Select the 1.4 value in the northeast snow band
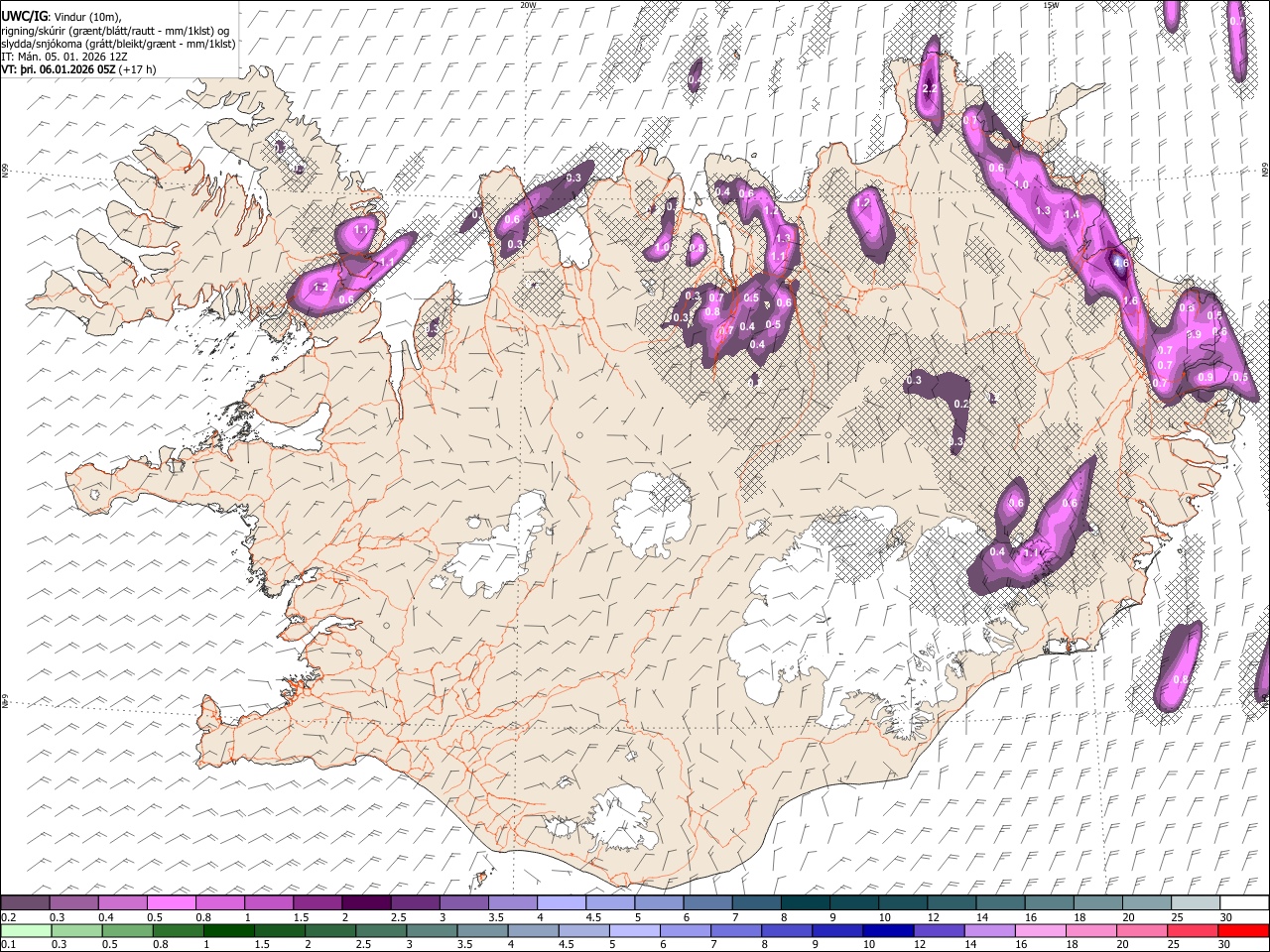Viewport: 1270px width, 952px height. (1072, 214)
